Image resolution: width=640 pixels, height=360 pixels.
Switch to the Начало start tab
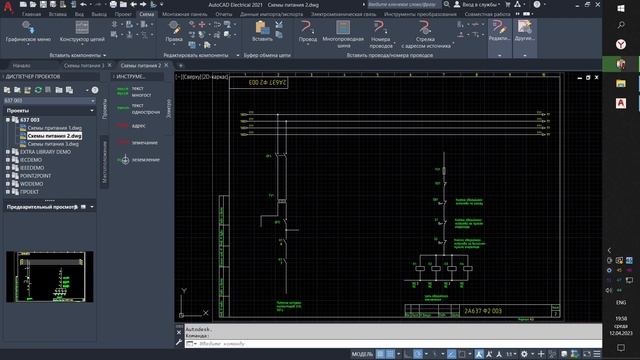coord(21,65)
